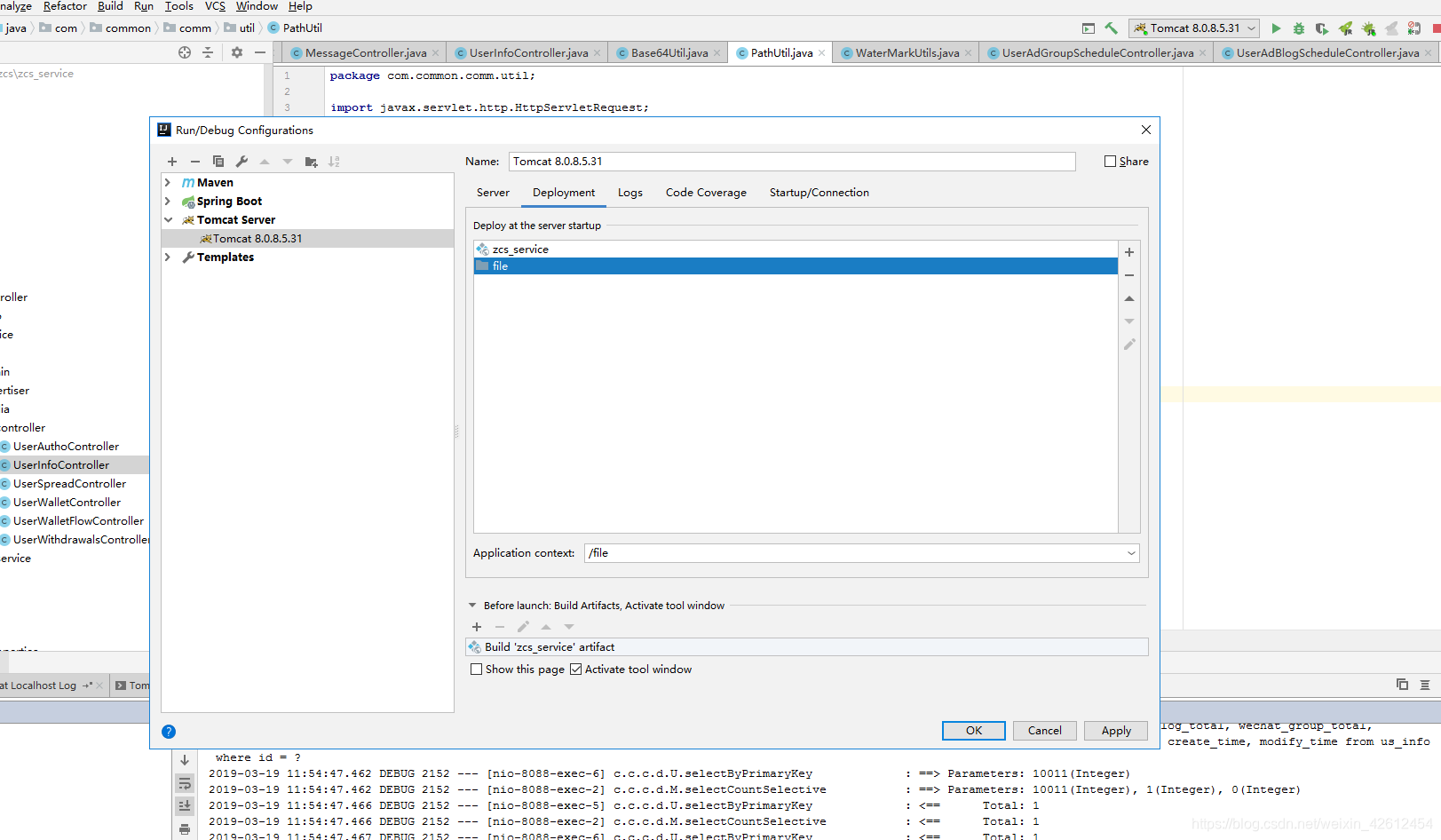
Task: Close the MessageController.java tab
Action: 436,53
